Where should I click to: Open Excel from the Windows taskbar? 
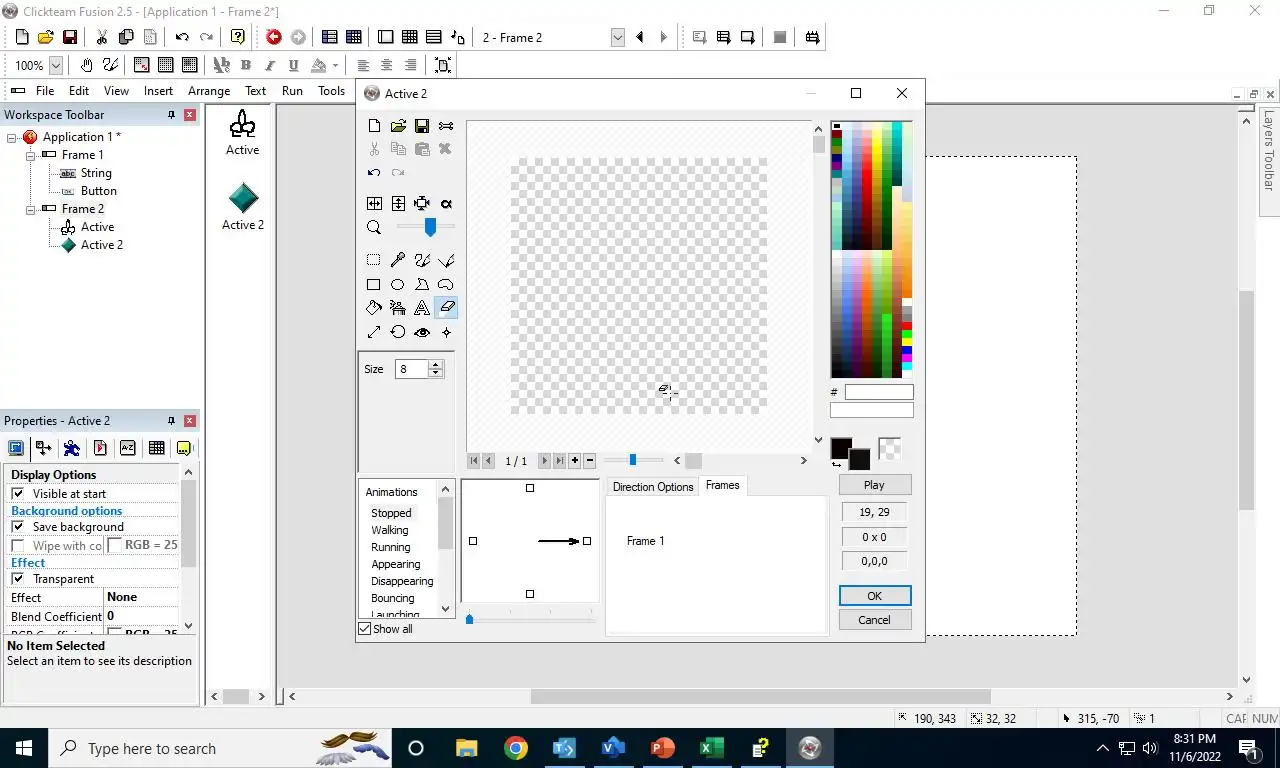[x=712, y=748]
